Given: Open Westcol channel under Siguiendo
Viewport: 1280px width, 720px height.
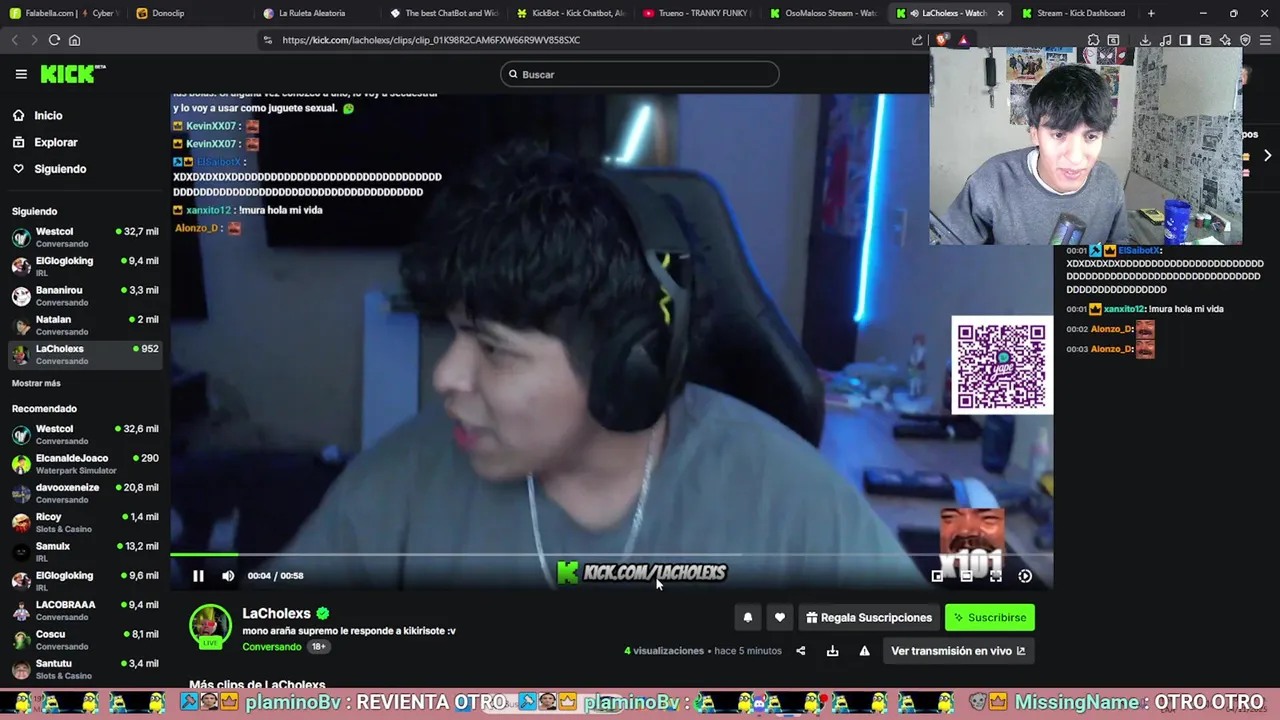Looking at the screenshot, I should click(85, 237).
